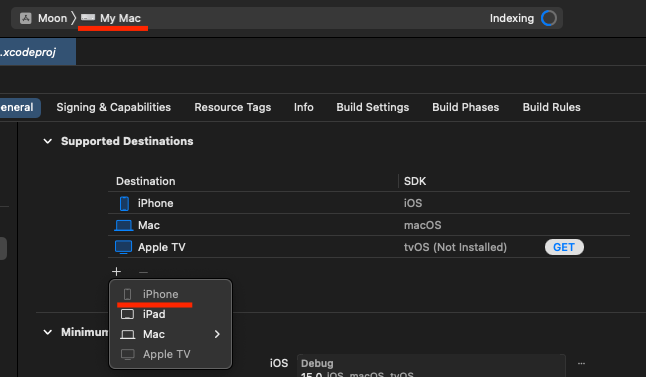Viewport: 646px width, 377px height.
Task: Click GET to install tvOS
Action: click(x=564, y=247)
